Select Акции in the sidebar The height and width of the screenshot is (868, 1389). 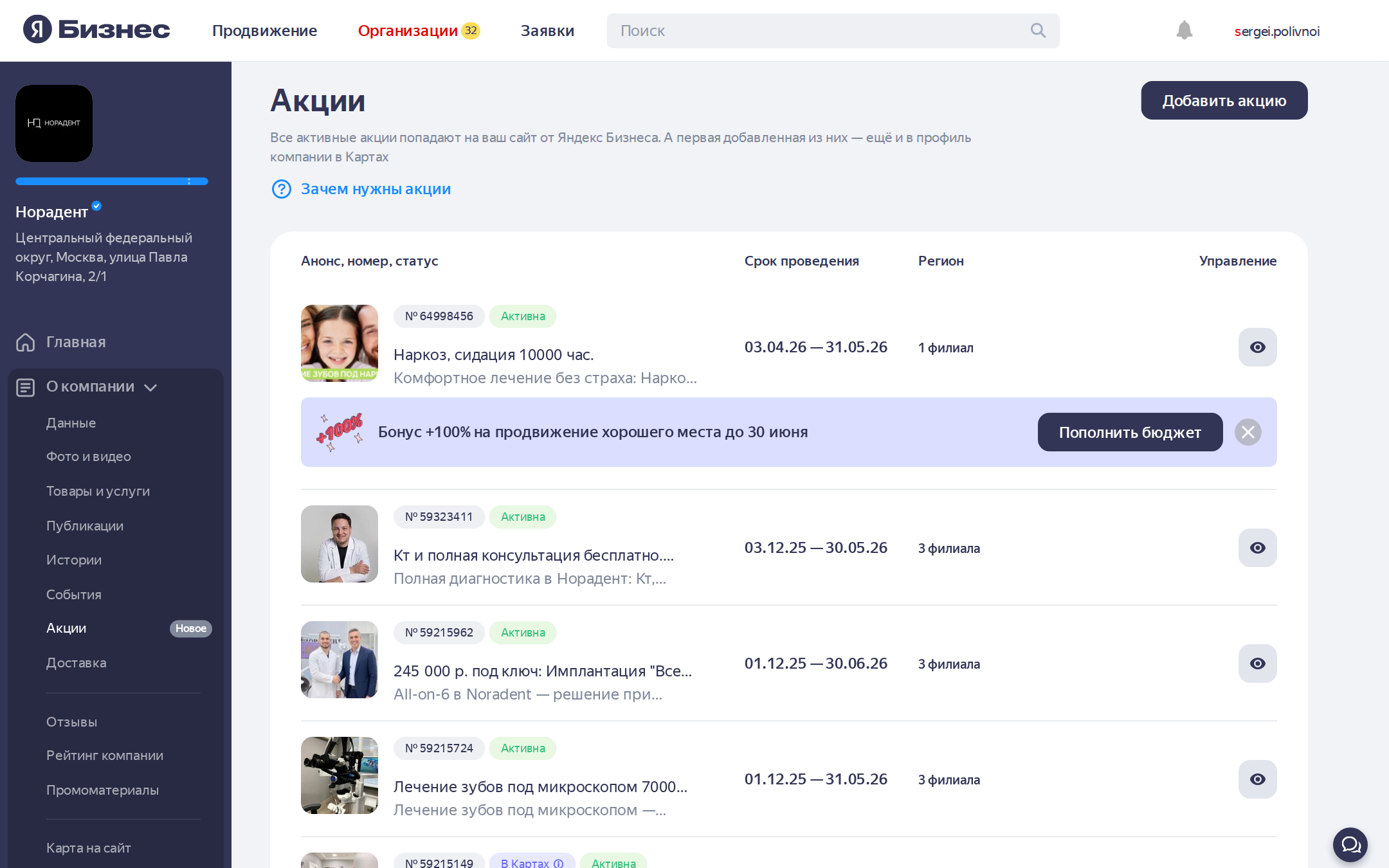tap(66, 628)
